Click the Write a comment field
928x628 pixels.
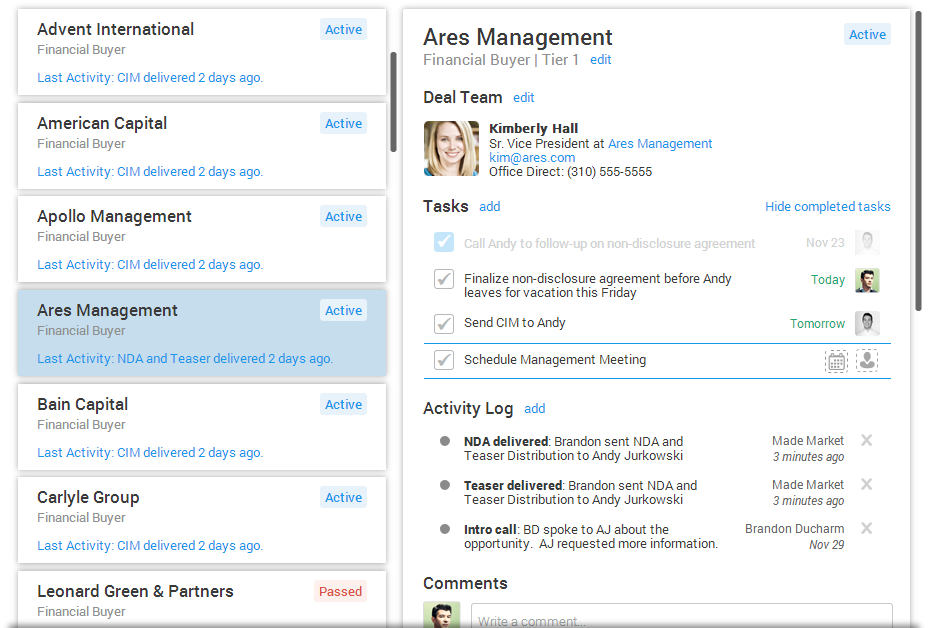pyautogui.click(x=681, y=618)
